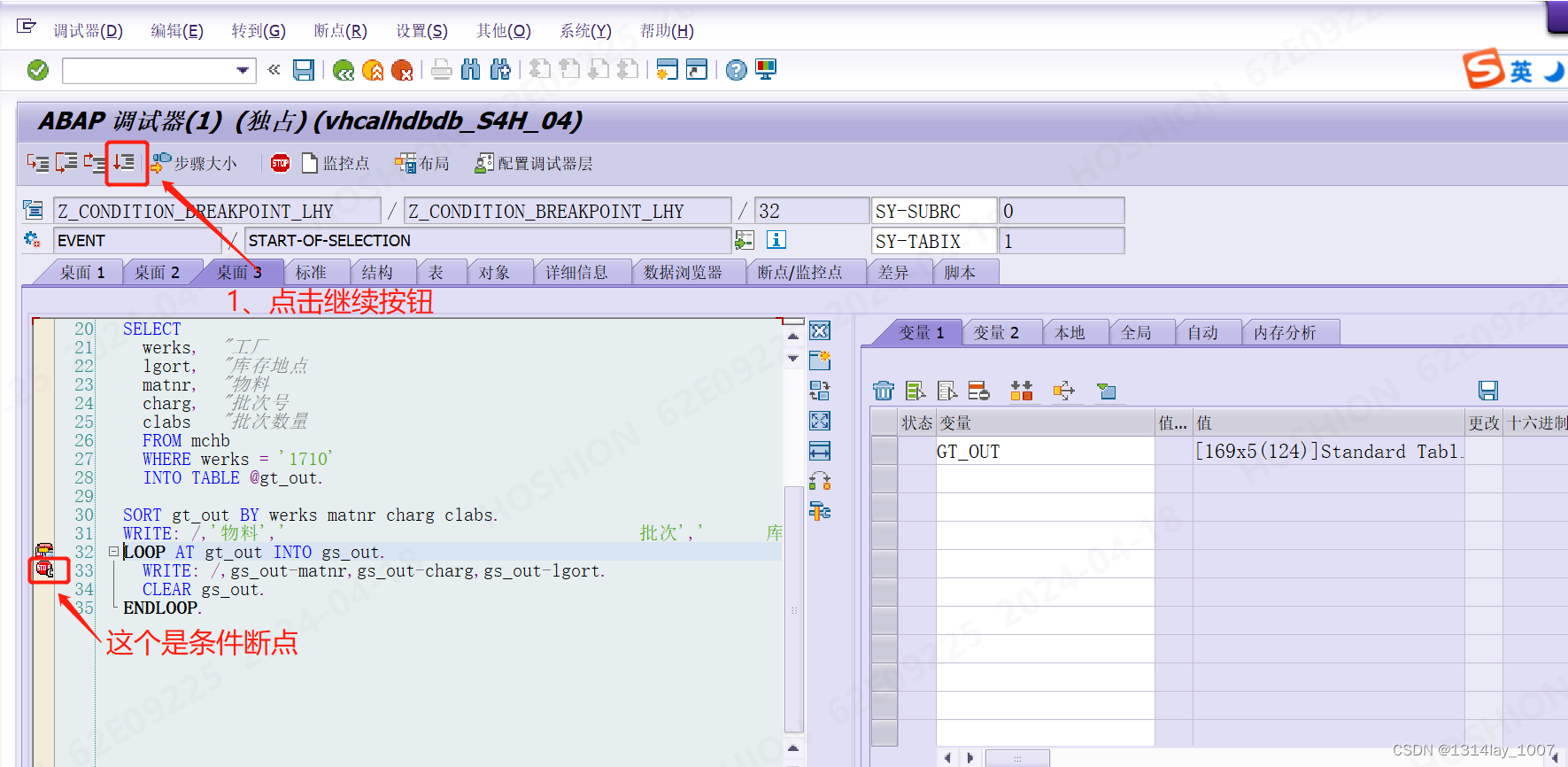Click the 配置调试器层 configure debugger layer button

(x=534, y=163)
